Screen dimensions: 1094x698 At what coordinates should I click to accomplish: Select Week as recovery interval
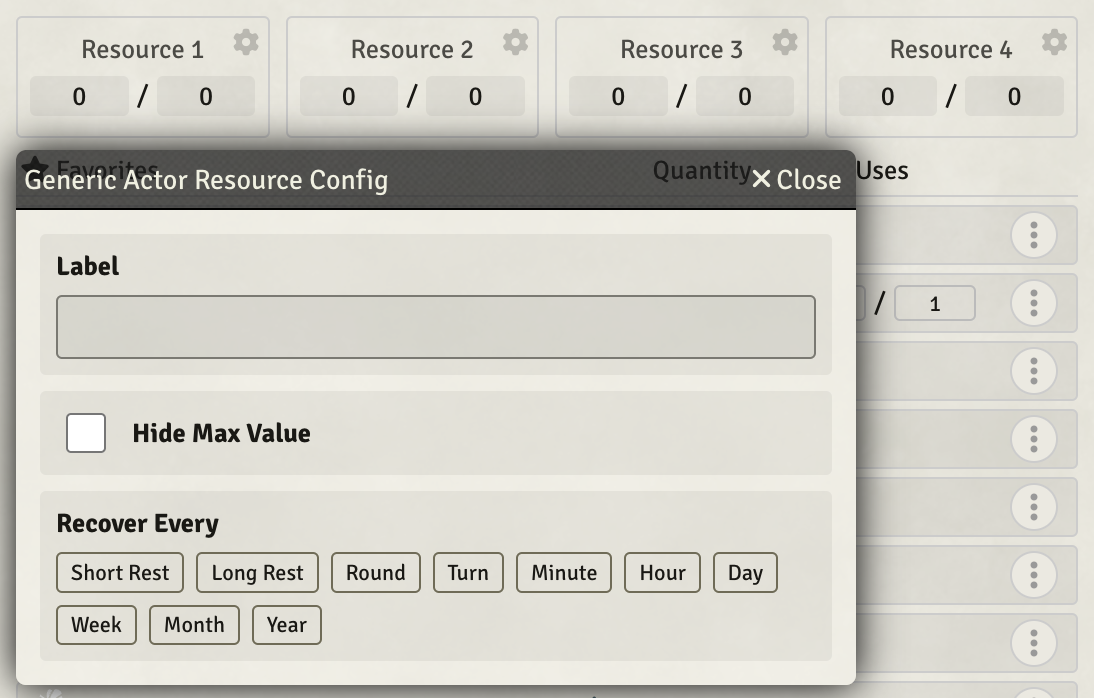click(x=96, y=624)
